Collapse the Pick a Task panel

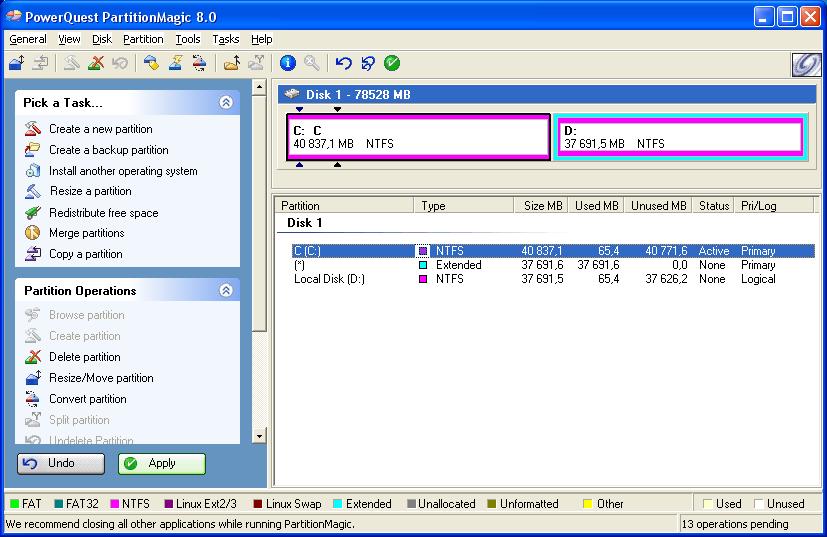pyautogui.click(x=226, y=102)
